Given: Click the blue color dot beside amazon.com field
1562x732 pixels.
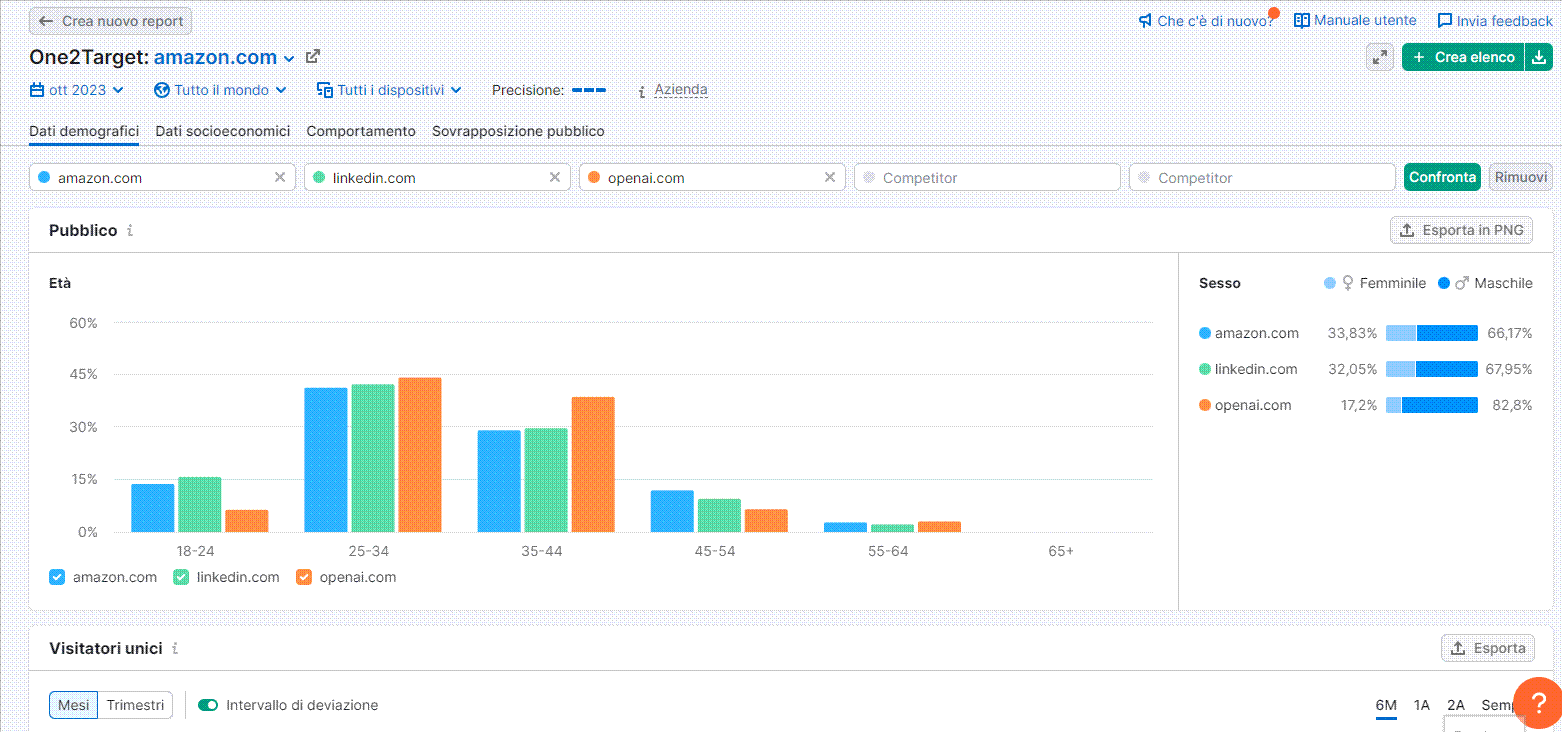Looking at the screenshot, I should tap(42, 176).
